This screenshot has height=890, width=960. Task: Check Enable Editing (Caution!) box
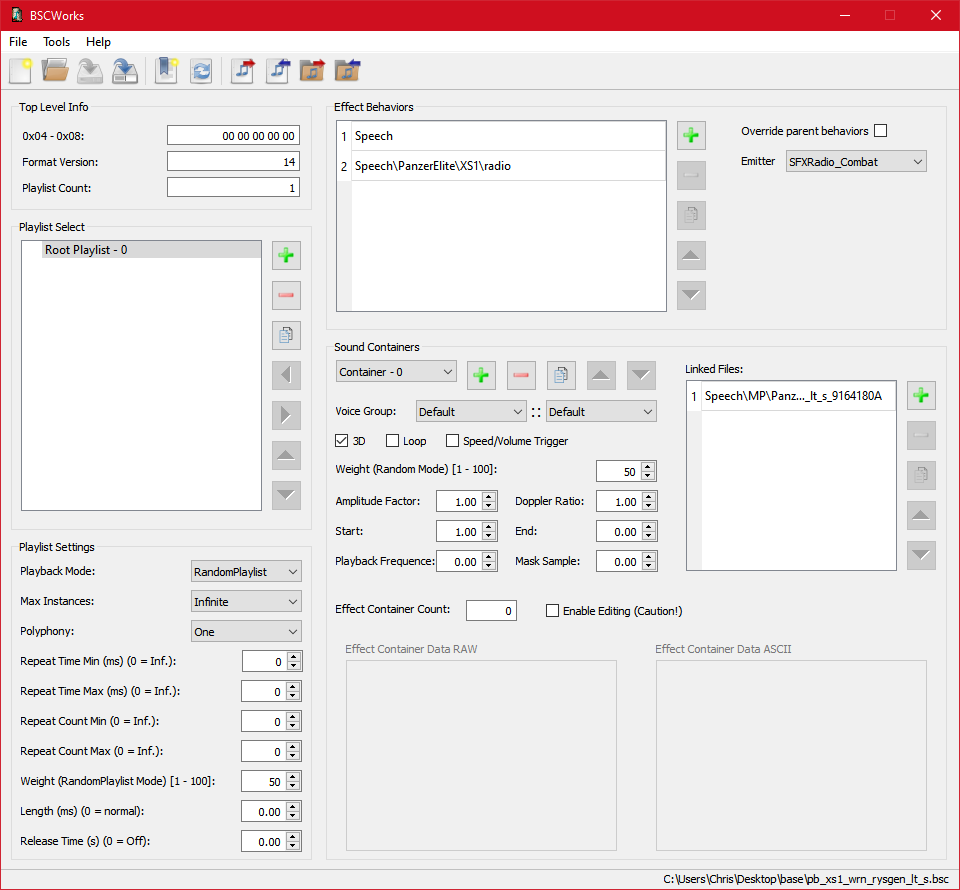pos(552,610)
